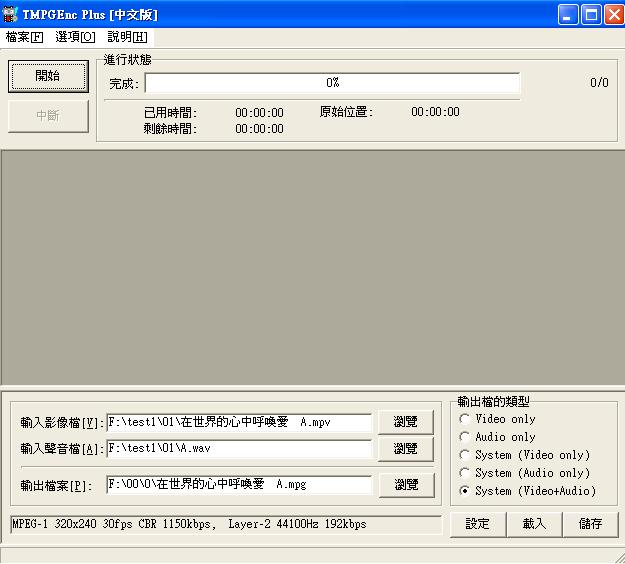Image resolution: width=625 pixels, height=564 pixels.
Task: Choose System (Audio only) radio option
Action: pyautogui.click(x=465, y=473)
